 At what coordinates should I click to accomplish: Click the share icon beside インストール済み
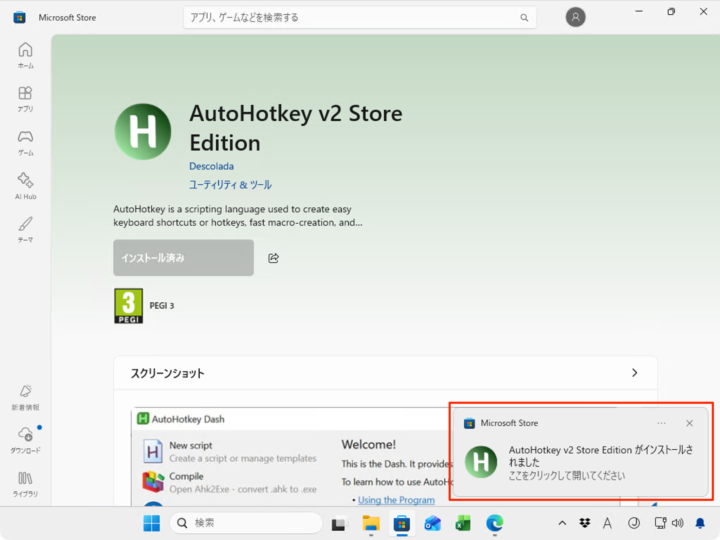273,258
